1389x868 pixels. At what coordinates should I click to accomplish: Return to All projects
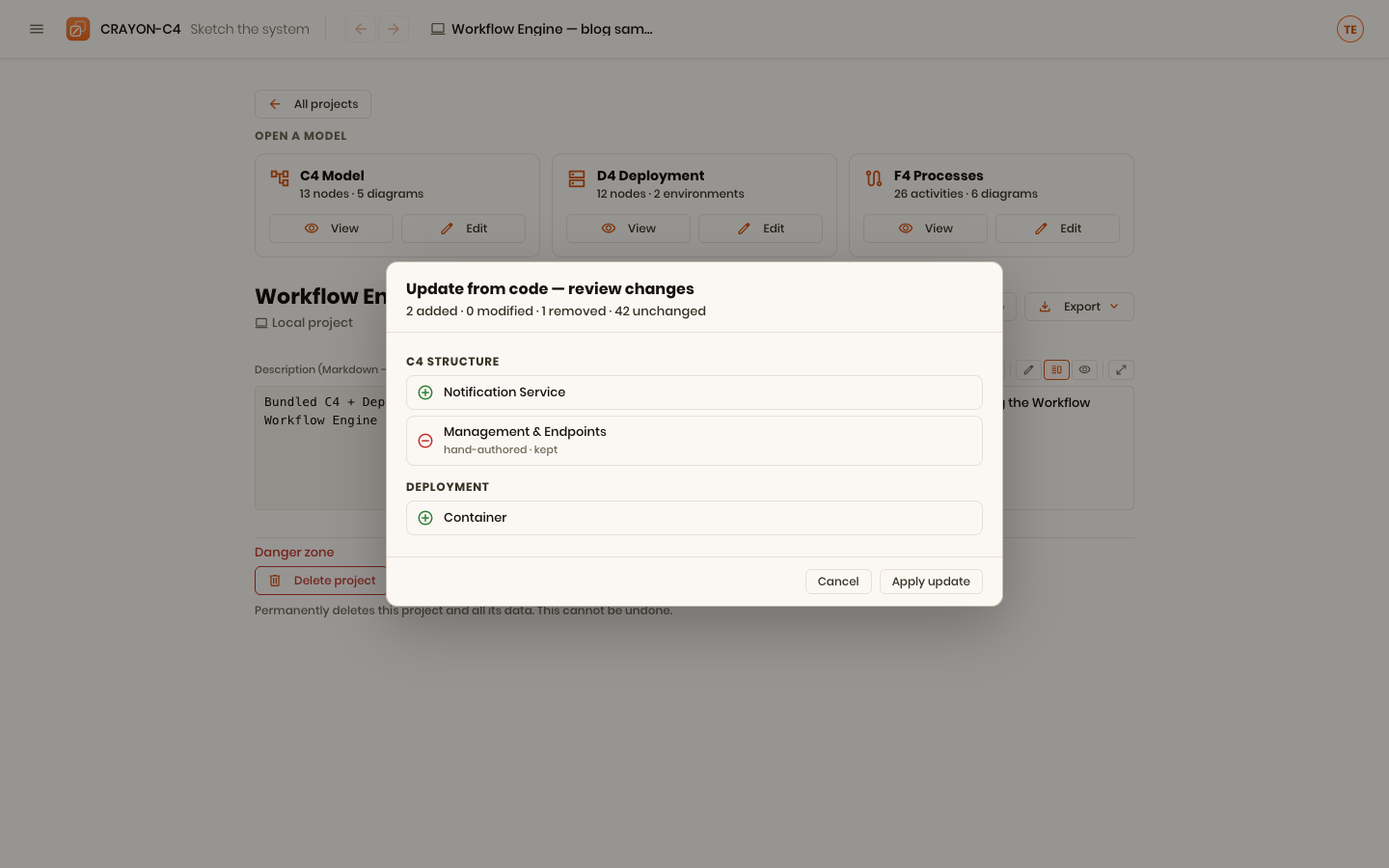[313, 104]
